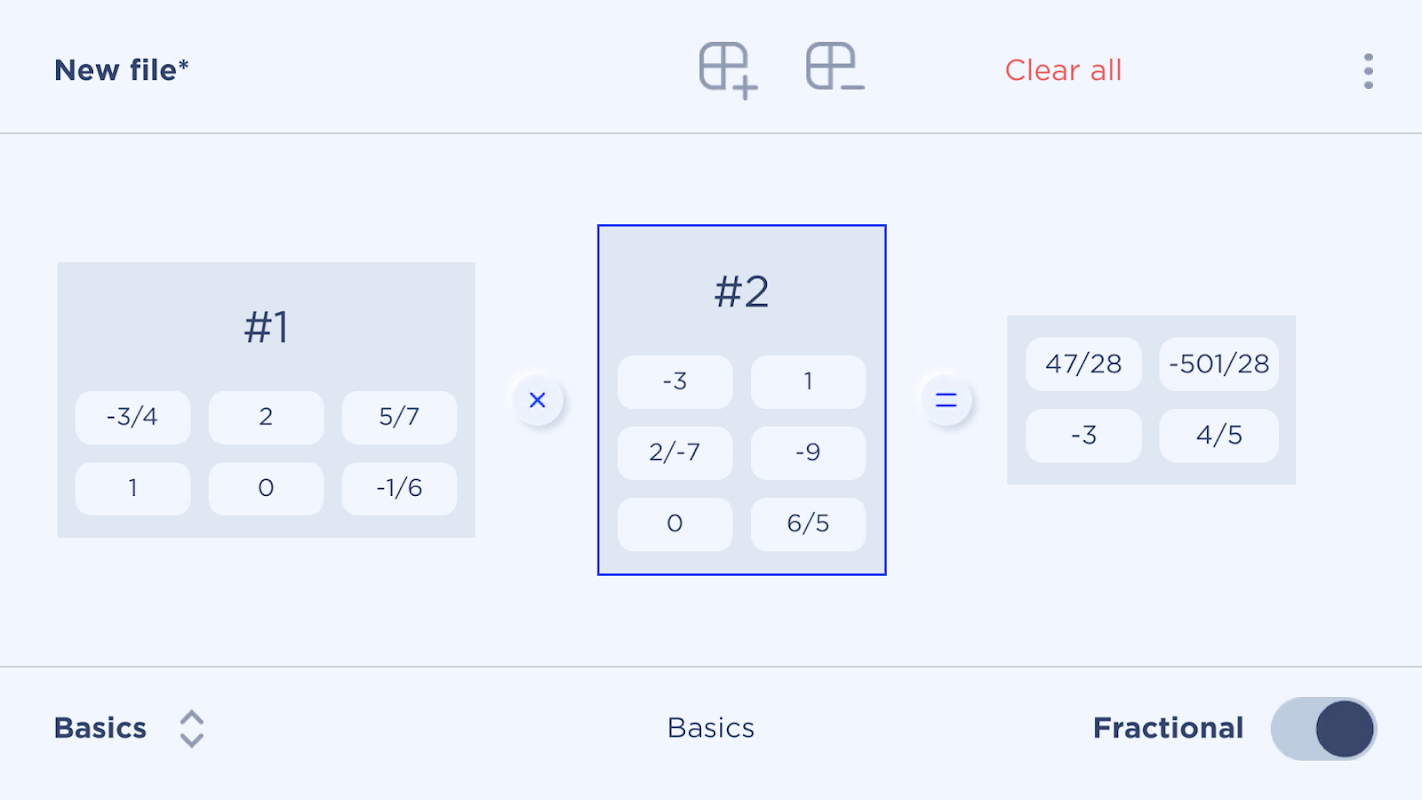Open the three-dot more options menu

click(x=1368, y=71)
